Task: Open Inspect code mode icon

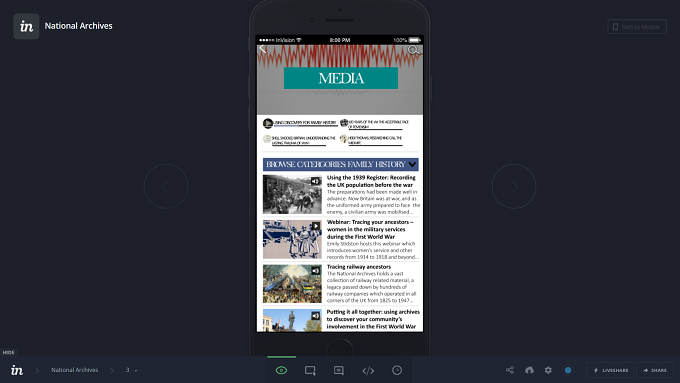Action: pyautogui.click(x=368, y=370)
